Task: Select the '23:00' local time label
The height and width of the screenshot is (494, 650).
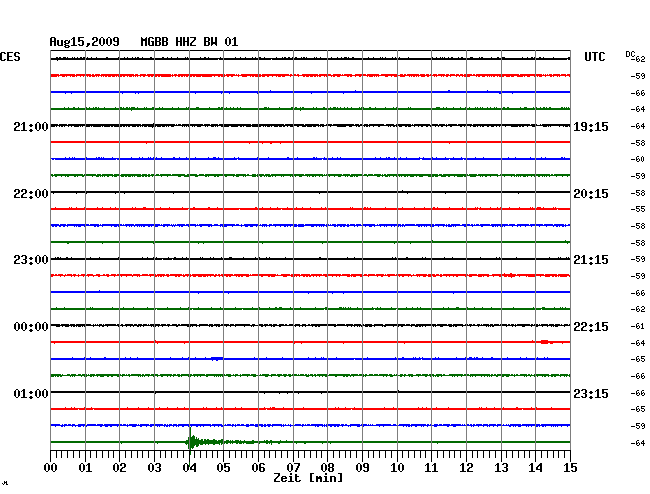Action: coord(31,260)
